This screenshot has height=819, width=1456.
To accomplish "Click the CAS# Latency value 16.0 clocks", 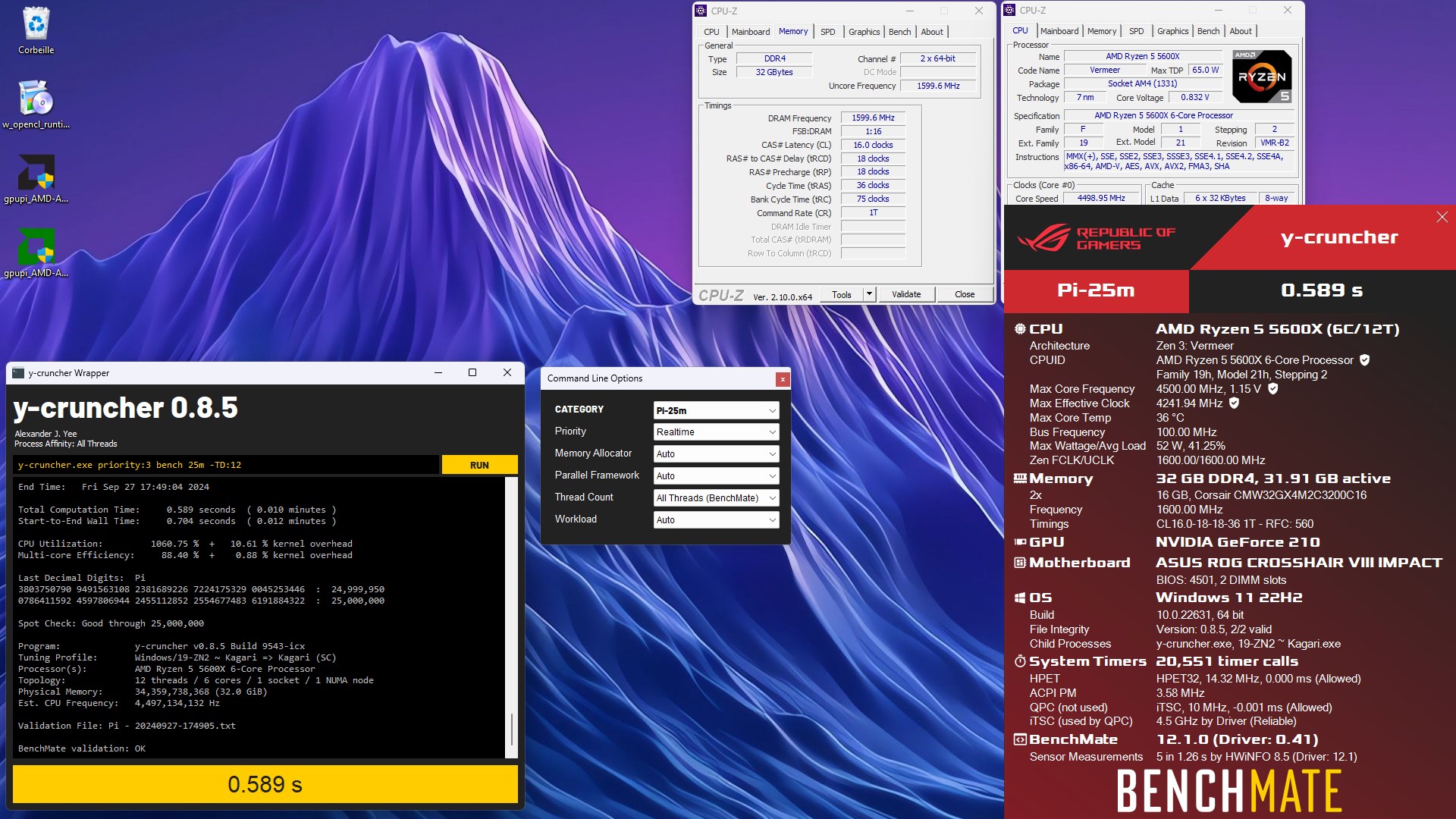I will [873, 145].
